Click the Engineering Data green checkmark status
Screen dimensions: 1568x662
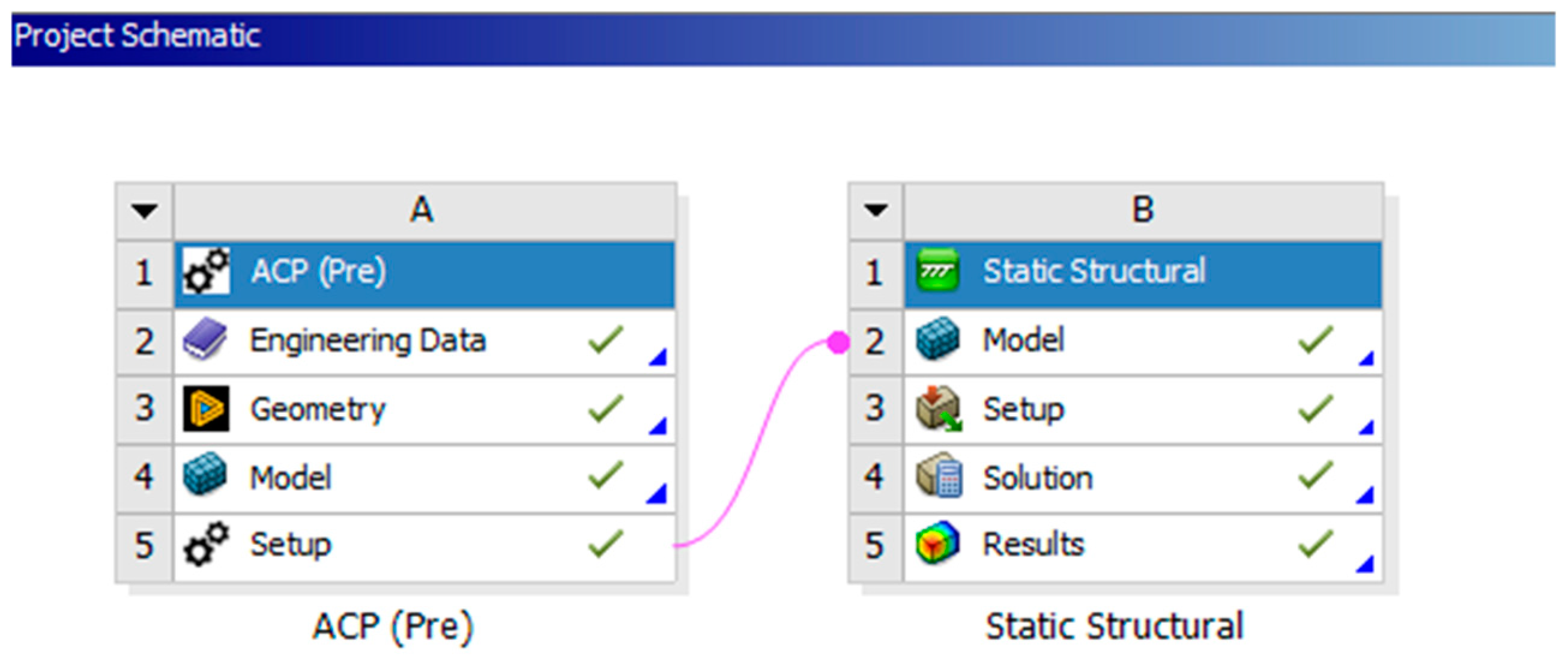(x=606, y=340)
